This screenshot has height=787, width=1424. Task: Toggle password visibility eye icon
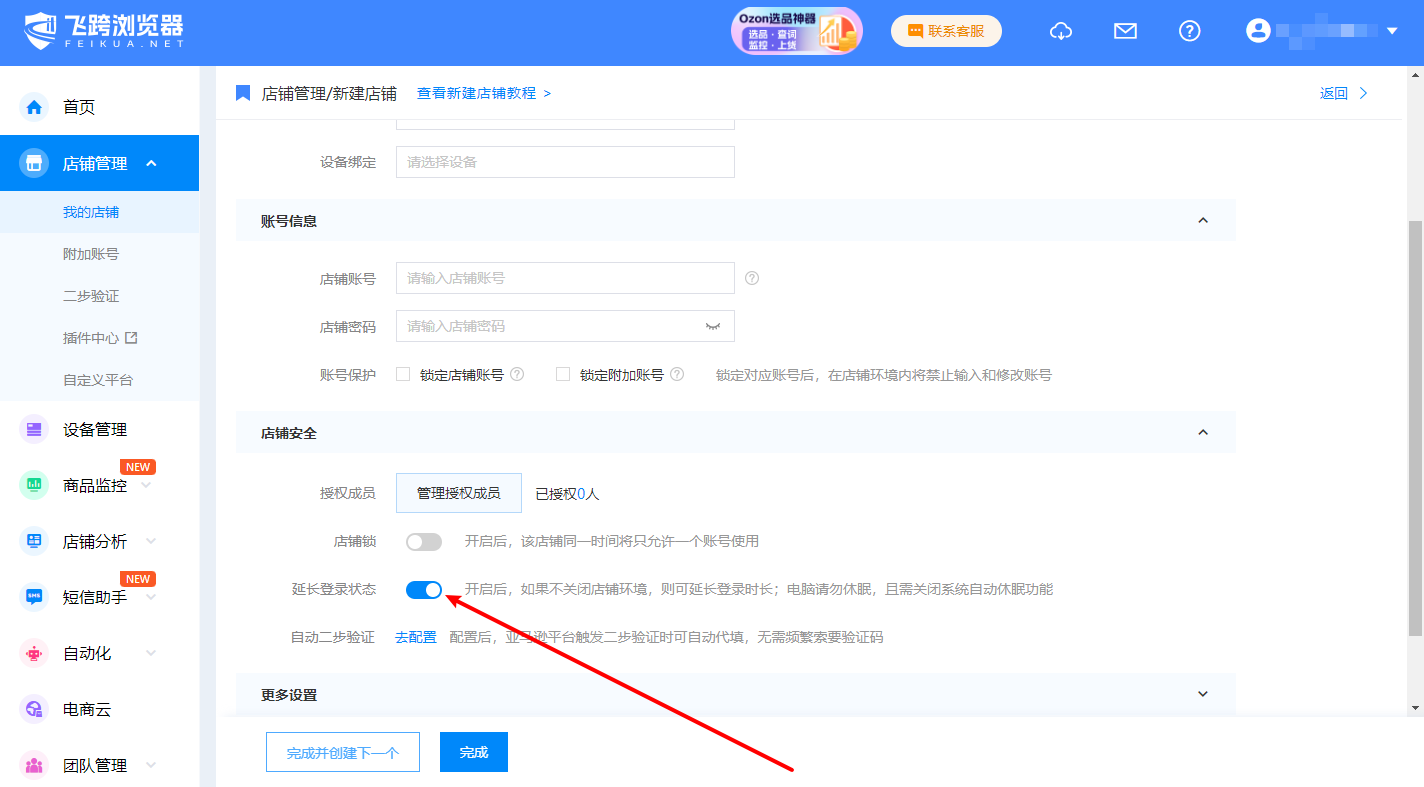click(x=713, y=326)
